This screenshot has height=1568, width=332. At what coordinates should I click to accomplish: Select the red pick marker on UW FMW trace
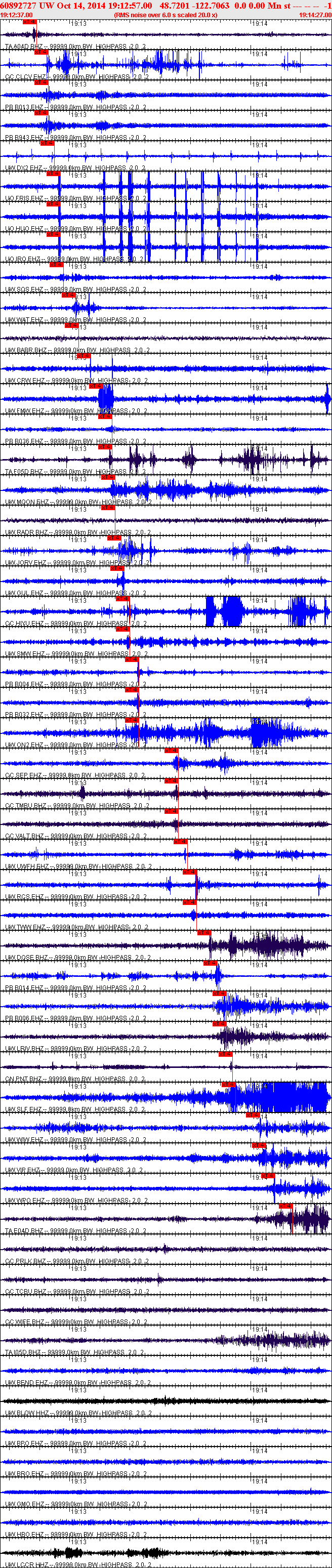pos(95,386)
